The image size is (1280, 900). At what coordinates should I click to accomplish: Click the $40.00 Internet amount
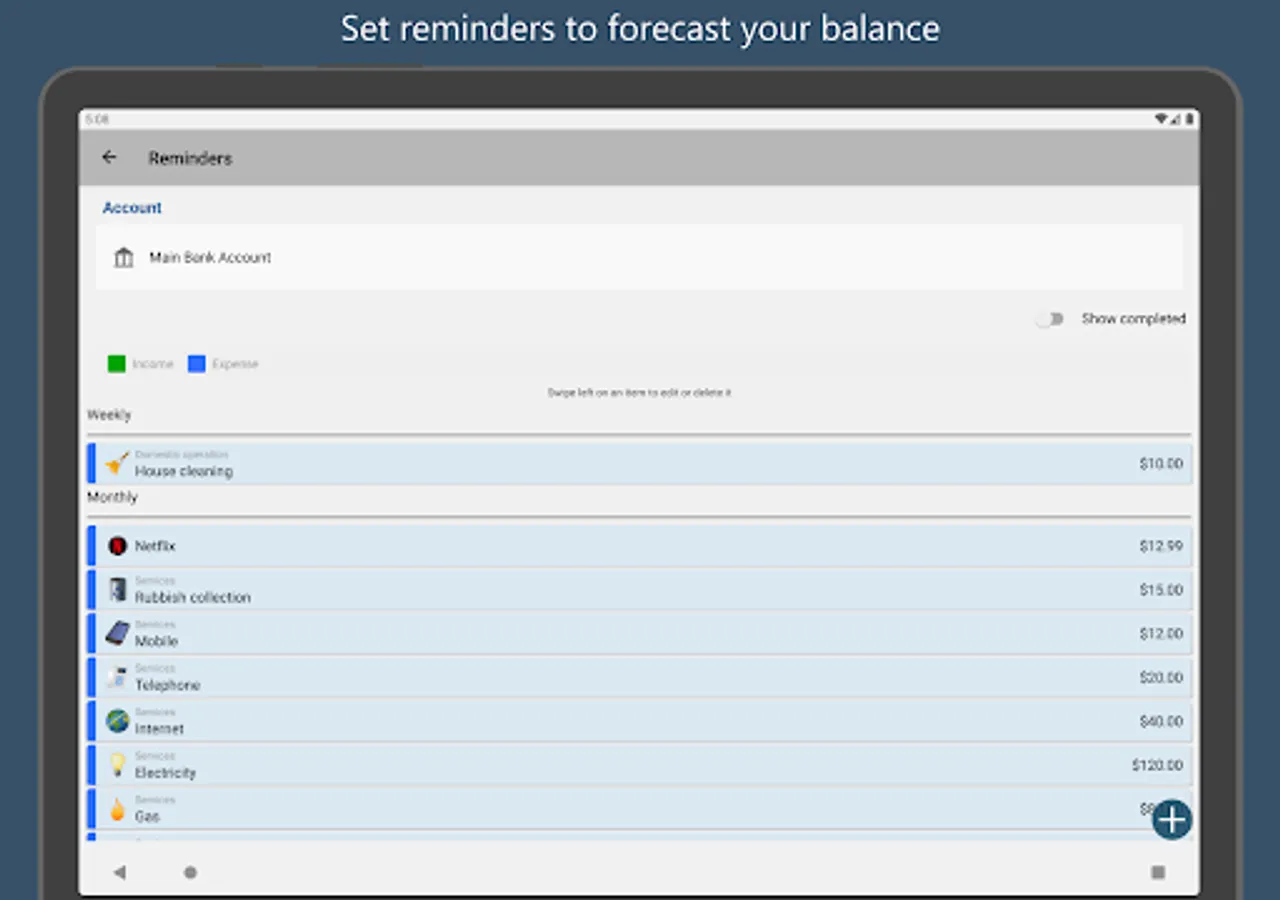(1161, 722)
